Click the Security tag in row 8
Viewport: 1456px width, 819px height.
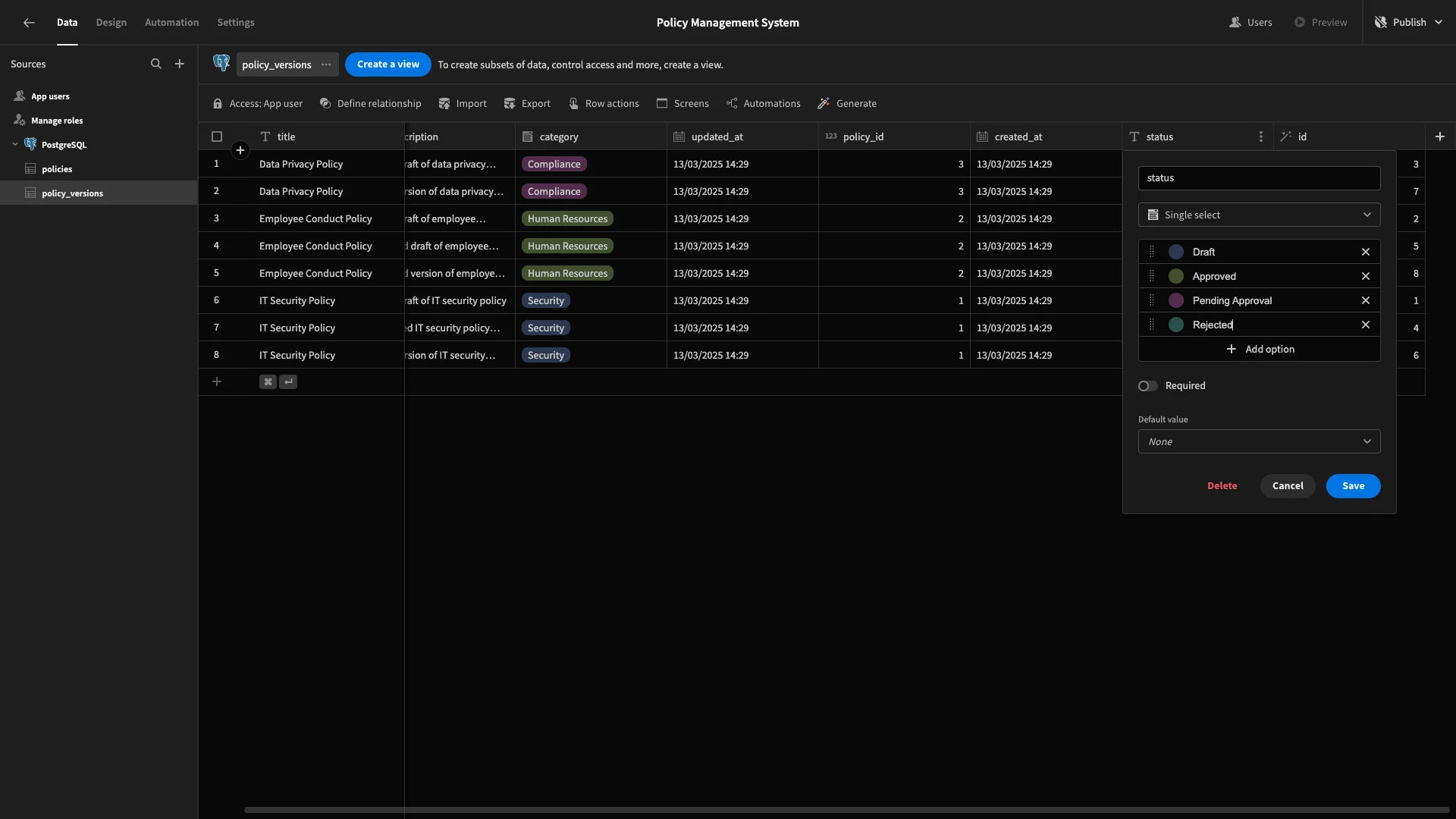545,355
